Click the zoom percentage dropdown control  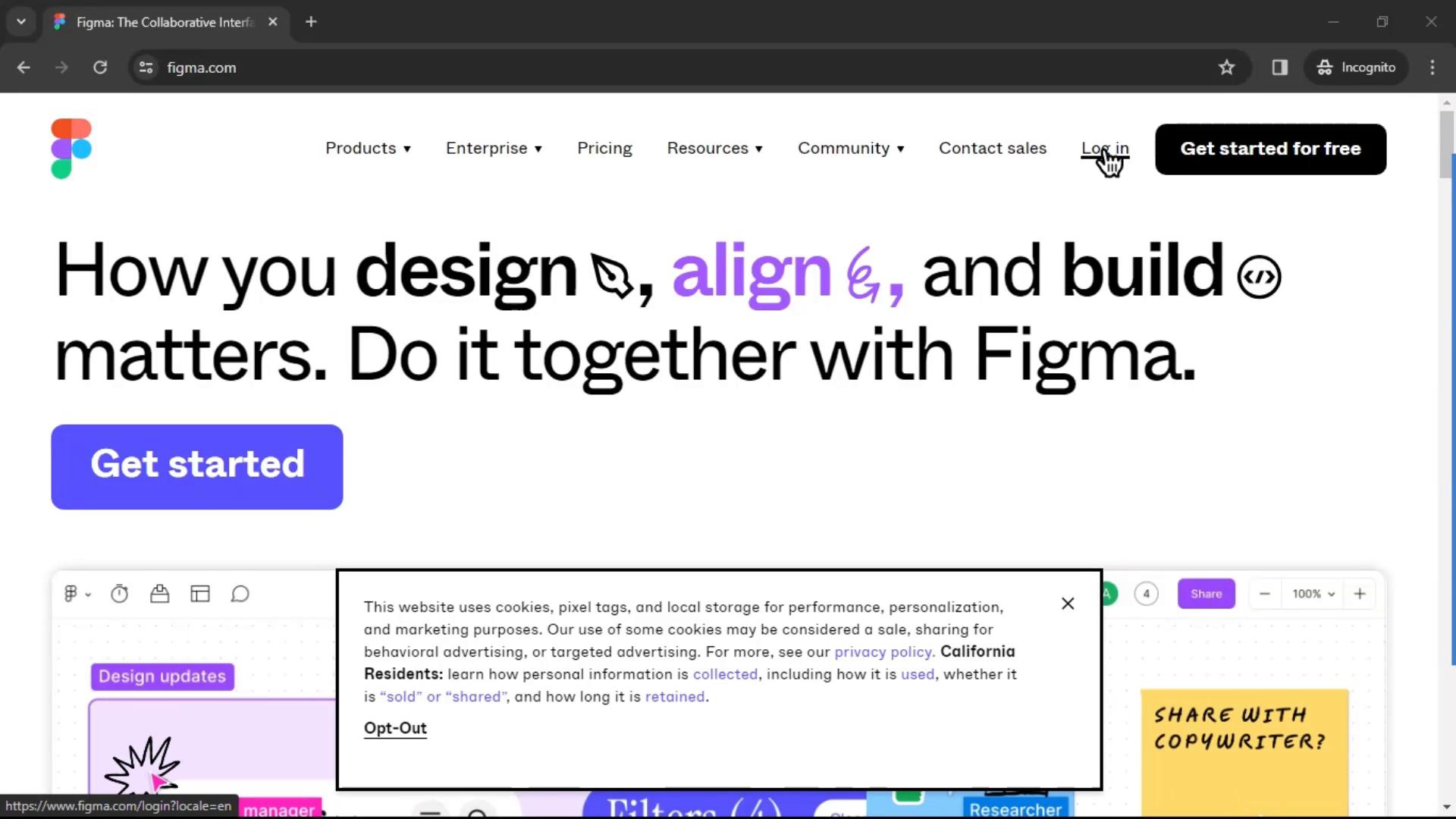[x=1312, y=593]
